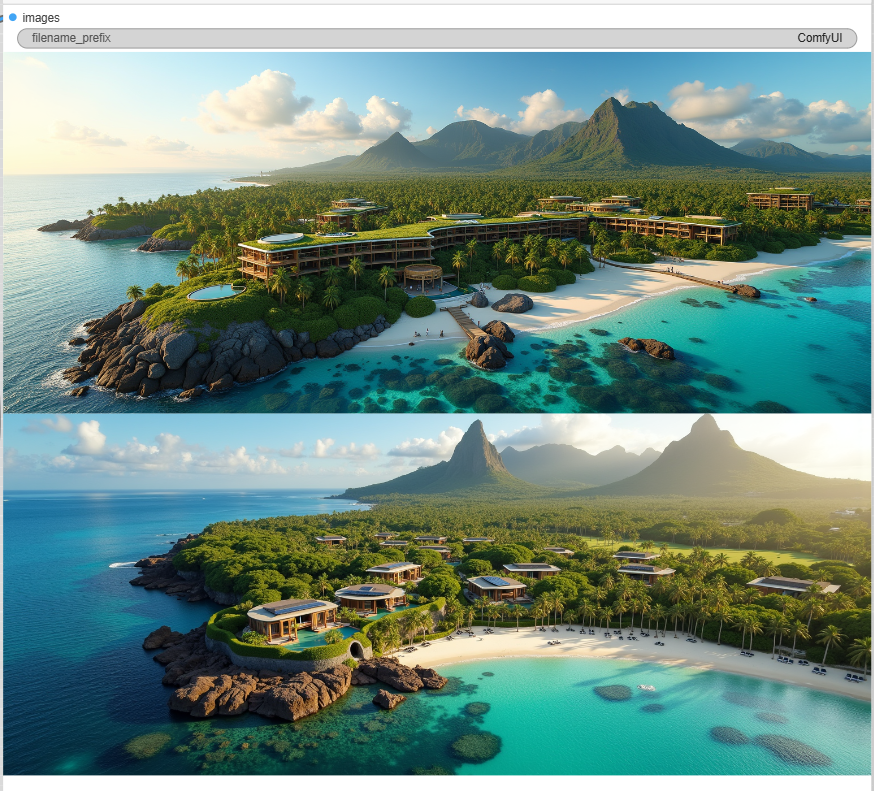Open the bottom island villas preview image
The width and height of the screenshot is (874, 791).
coord(437,594)
